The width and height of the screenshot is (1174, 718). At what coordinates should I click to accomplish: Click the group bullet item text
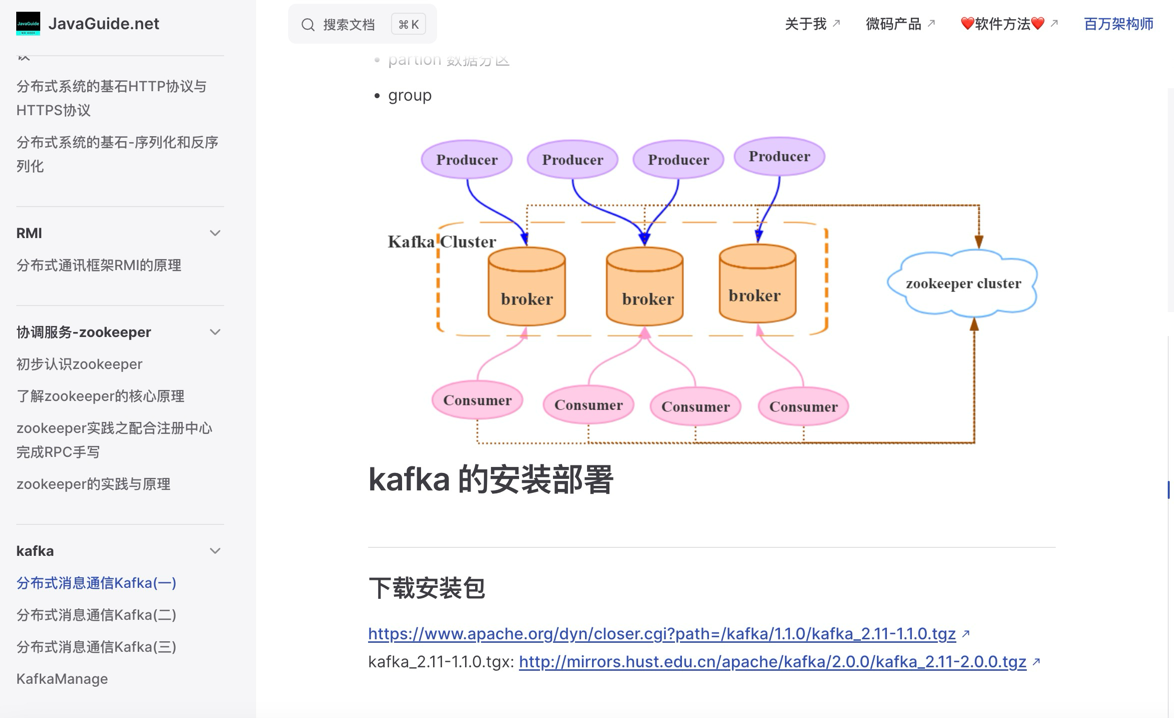point(410,96)
